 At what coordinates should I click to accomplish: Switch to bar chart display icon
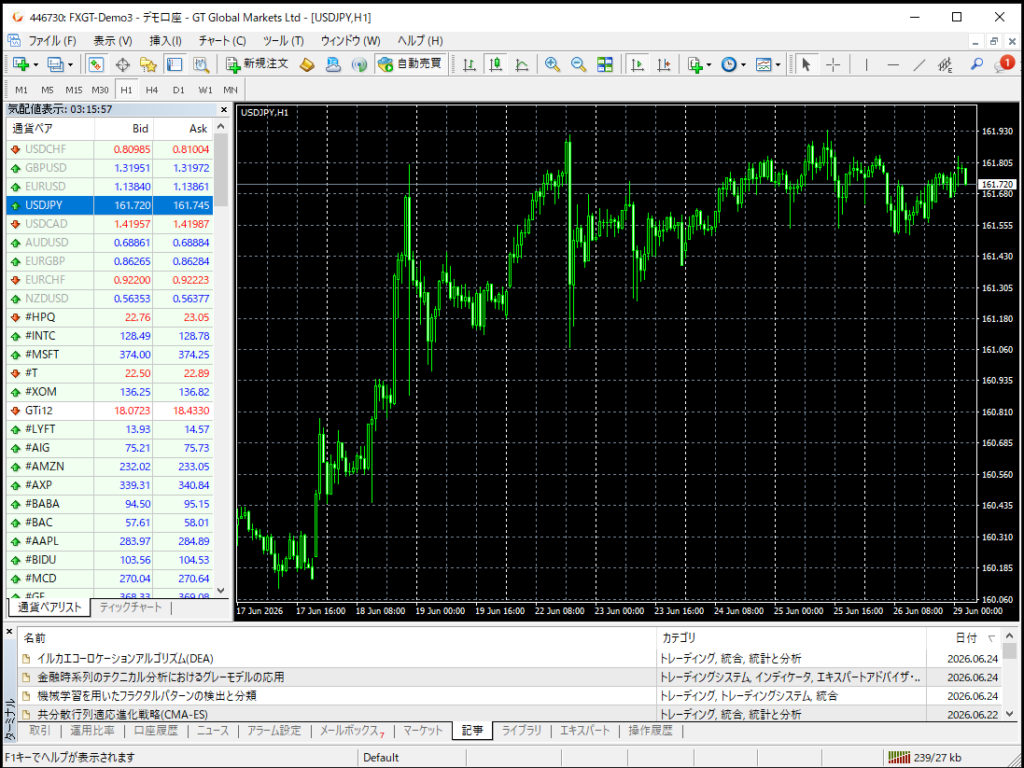469,64
